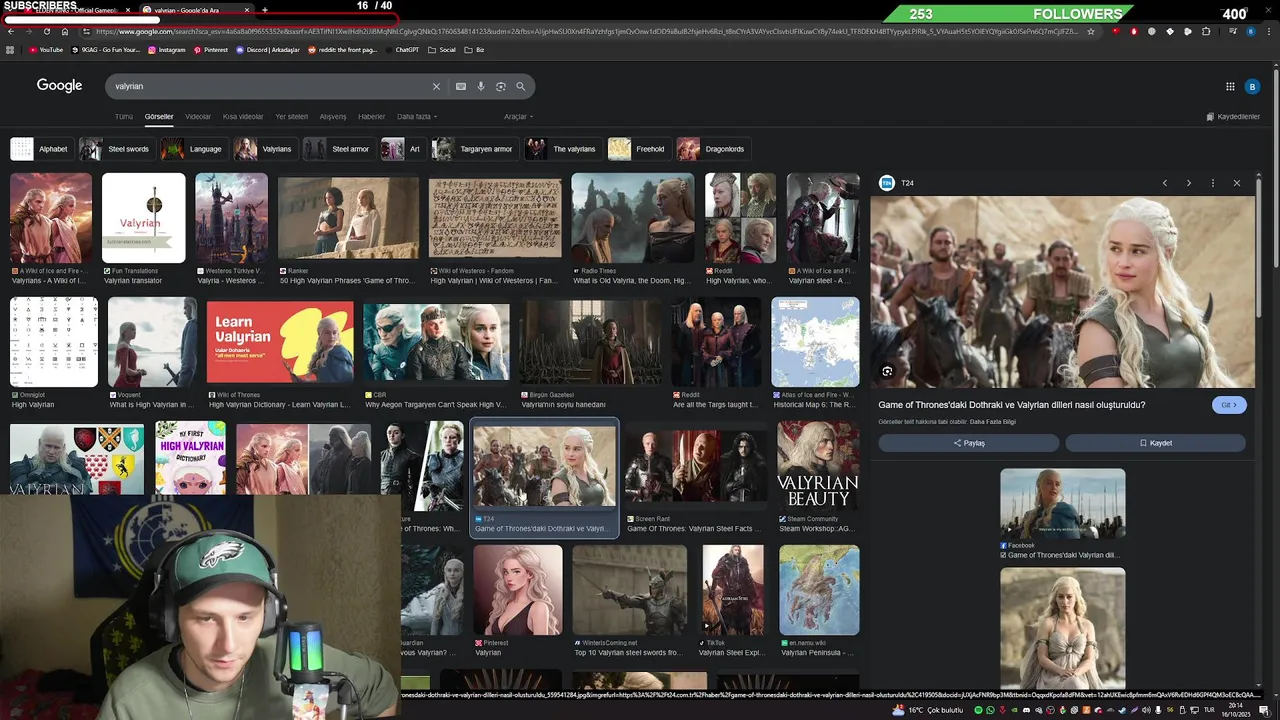The width and height of the screenshot is (1280, 720).
Task: Click the Git button to visit the T24 page
Action: click(x=1229, y=405)
